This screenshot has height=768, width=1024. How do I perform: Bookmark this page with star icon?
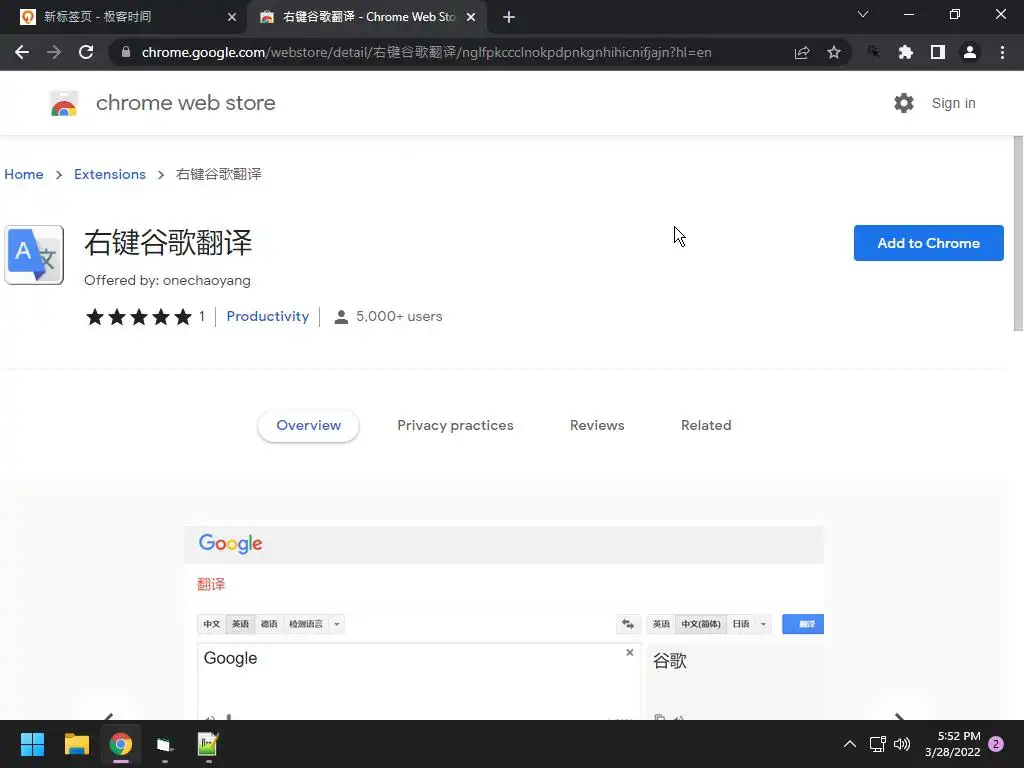pyautogui.click(x=833, y=52)
